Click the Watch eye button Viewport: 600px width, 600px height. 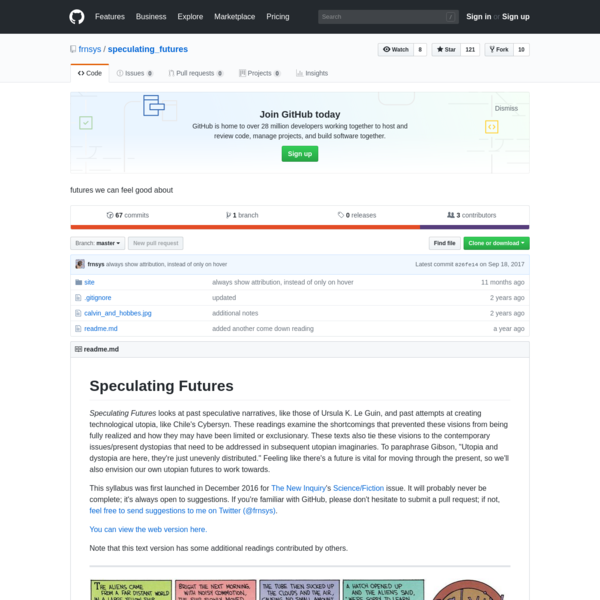396,50
